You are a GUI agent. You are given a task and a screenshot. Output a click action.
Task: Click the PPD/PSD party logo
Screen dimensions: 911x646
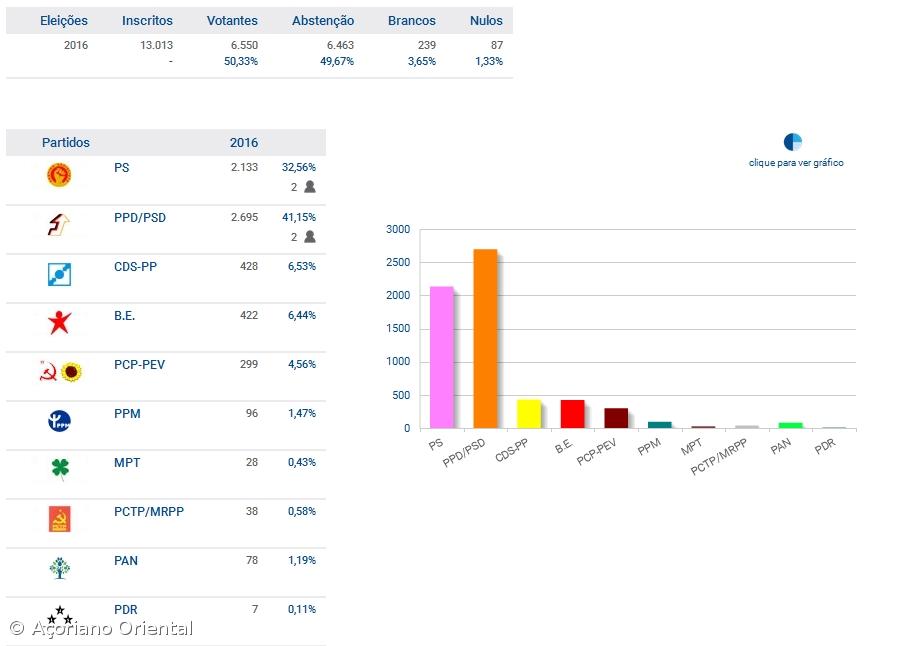pos(59,225)
